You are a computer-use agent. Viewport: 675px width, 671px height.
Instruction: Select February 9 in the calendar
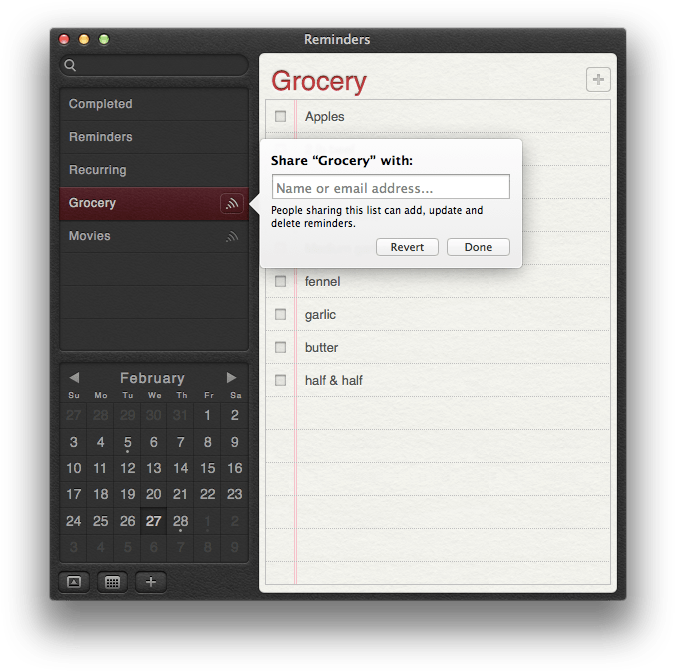(235, 442)
